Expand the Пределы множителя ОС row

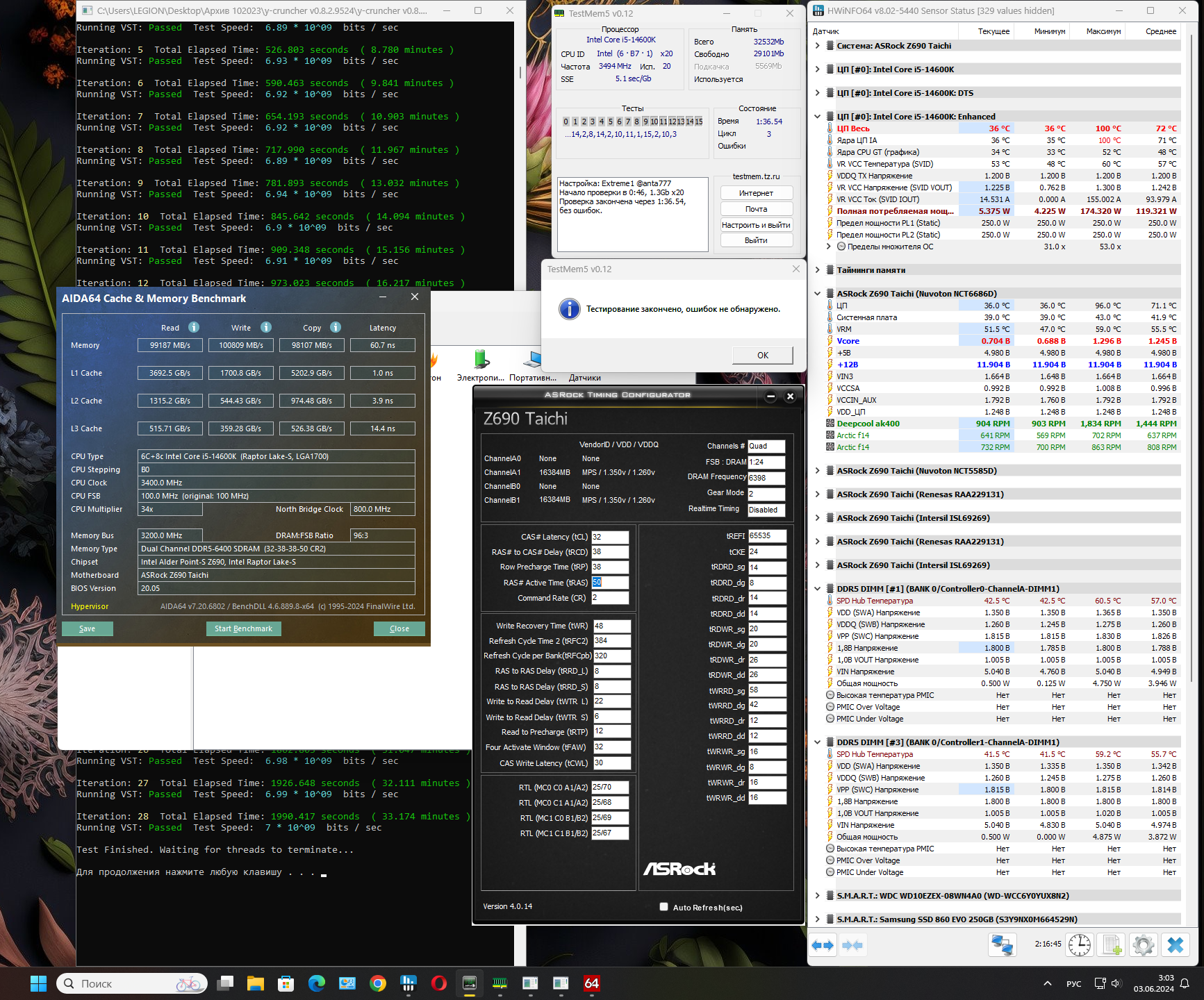tap(829, 247)
